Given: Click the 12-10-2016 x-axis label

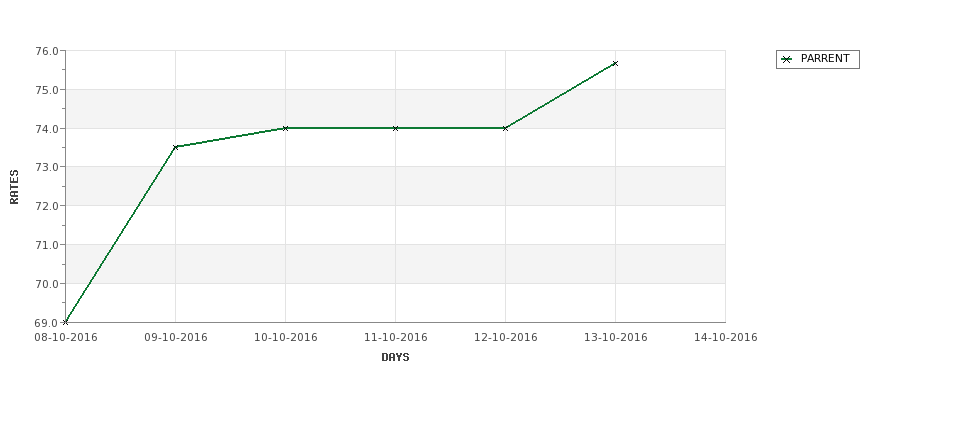Looking at the screenshot, I should pyautogui.click(x=506, y=338).
